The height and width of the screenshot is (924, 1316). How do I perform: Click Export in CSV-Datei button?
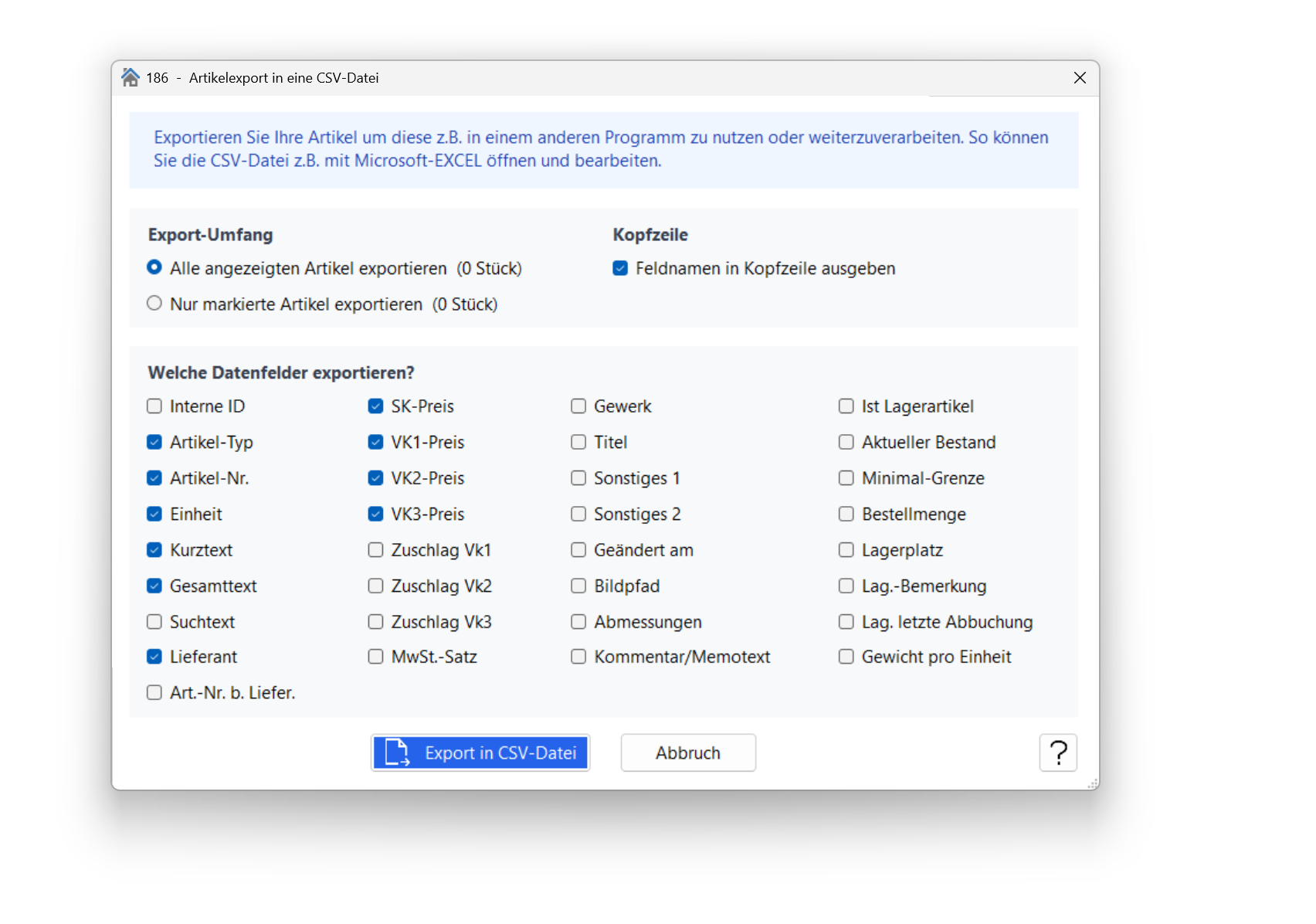click(x=480, y=752)
